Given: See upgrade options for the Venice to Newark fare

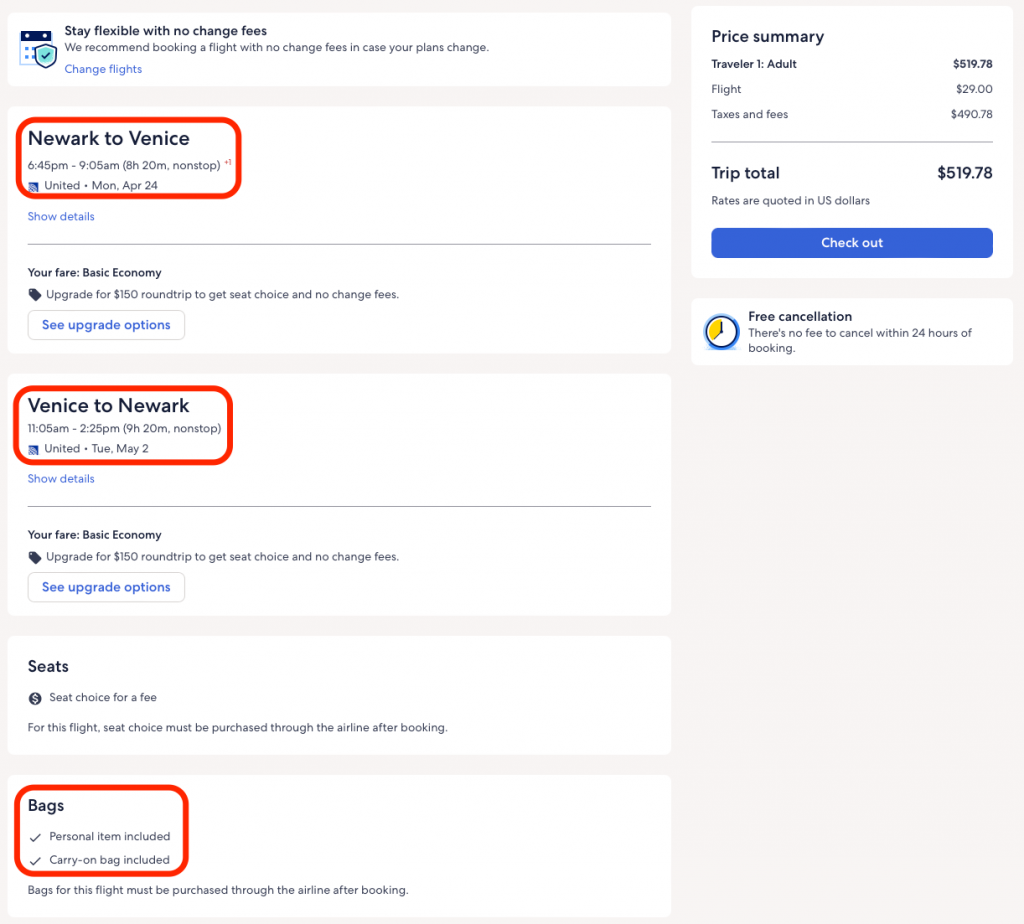Looking at the screenshot, I should point(106,587).
